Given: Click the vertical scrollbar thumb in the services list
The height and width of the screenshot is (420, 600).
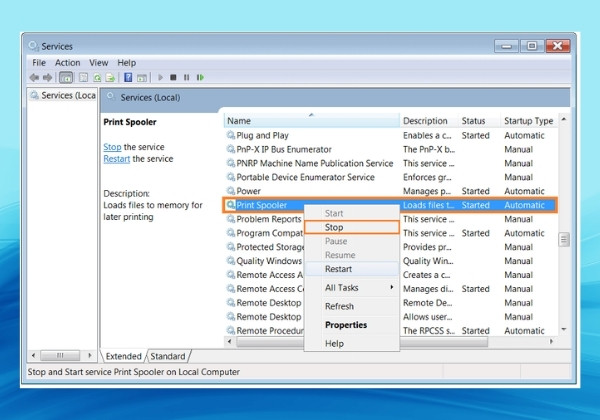Looking at the screenshot, I should pyautogui.click(x=564, y=240).
